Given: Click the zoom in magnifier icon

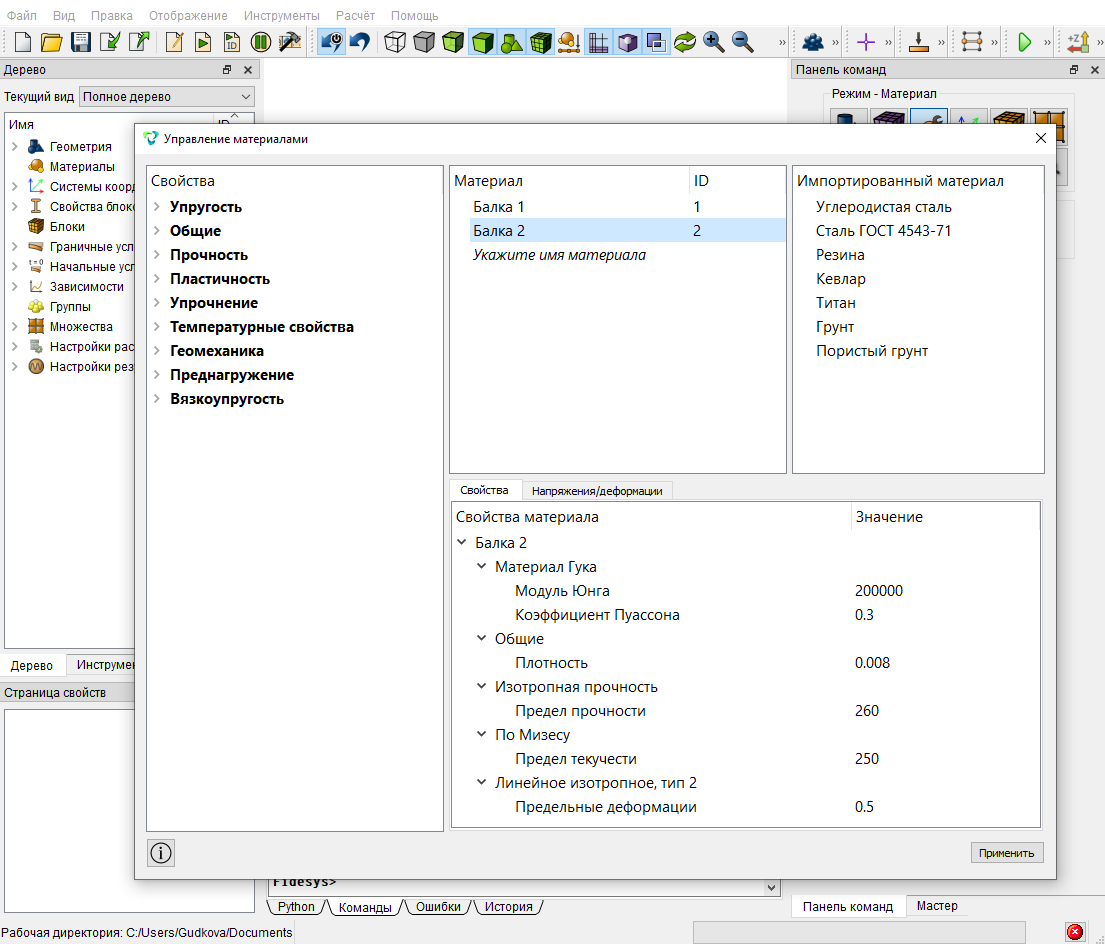Looking at the screenshot, I should (714, 42).
